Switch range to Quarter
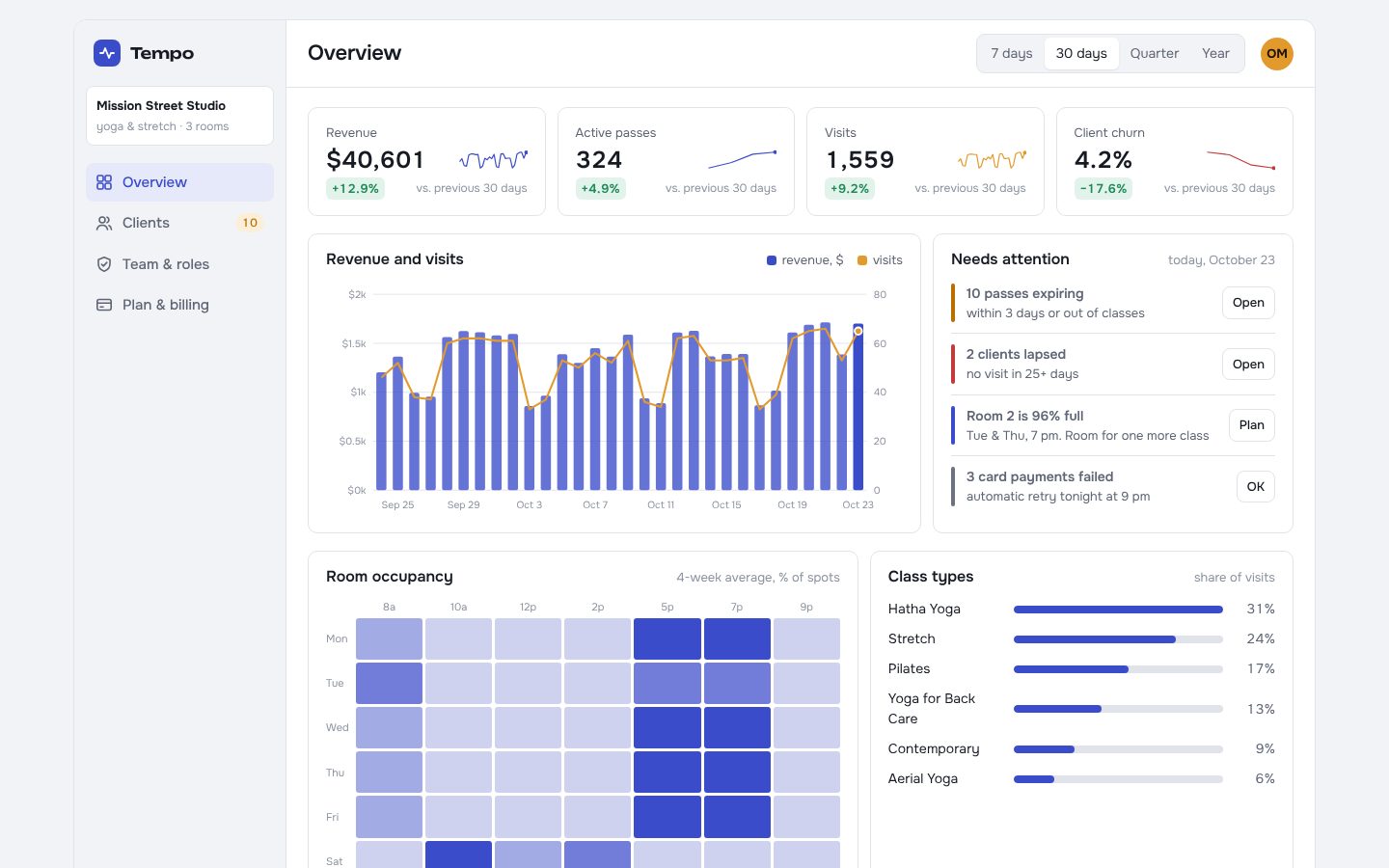The width and height of the screenshot is (1389, 868). 1155,54
